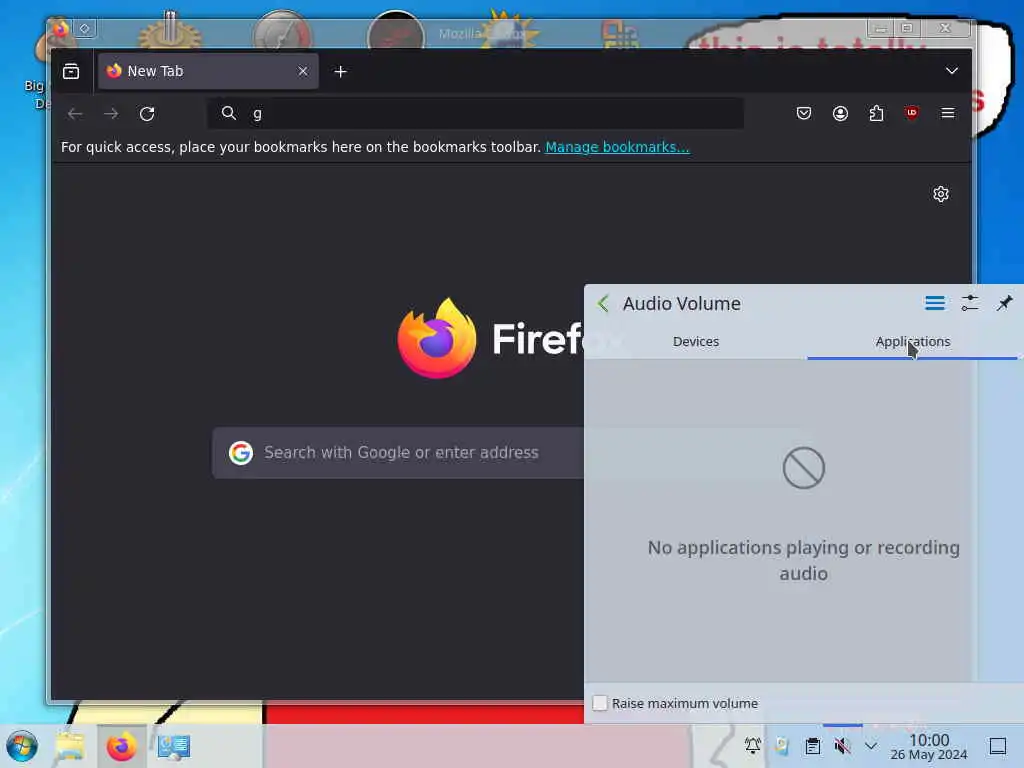This screenshot has height=768, width=1024.
Task: Enable Raise maximum volume checkbox
Action: pos(600,703)
